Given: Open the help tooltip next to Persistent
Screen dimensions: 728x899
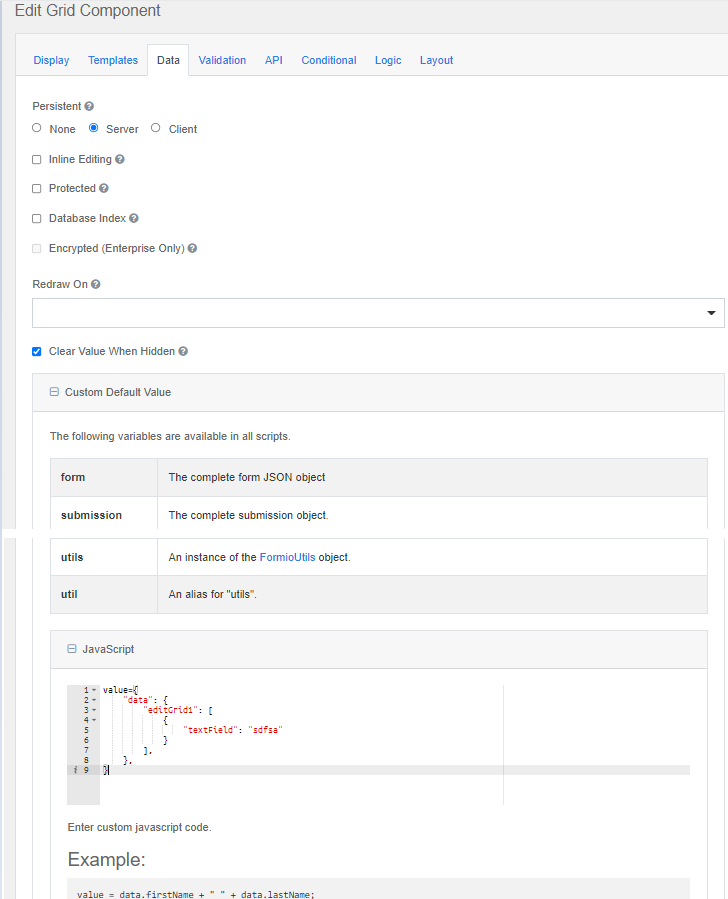Looking at the screenshot, I should pos(86,106).
